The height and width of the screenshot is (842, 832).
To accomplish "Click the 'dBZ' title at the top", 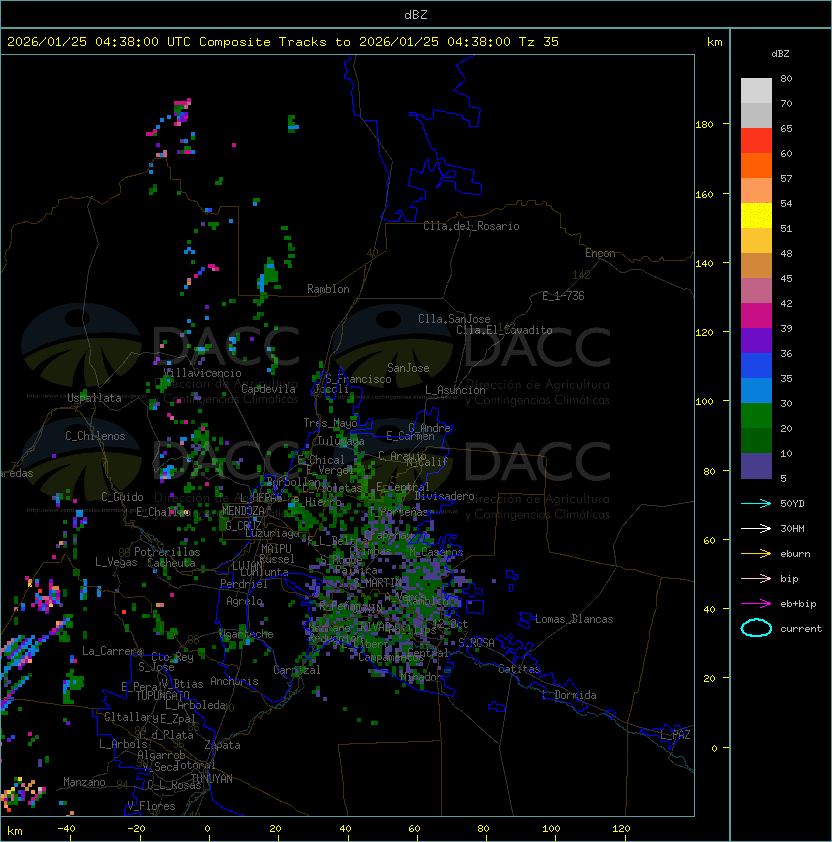I will (x=416, y=14).
